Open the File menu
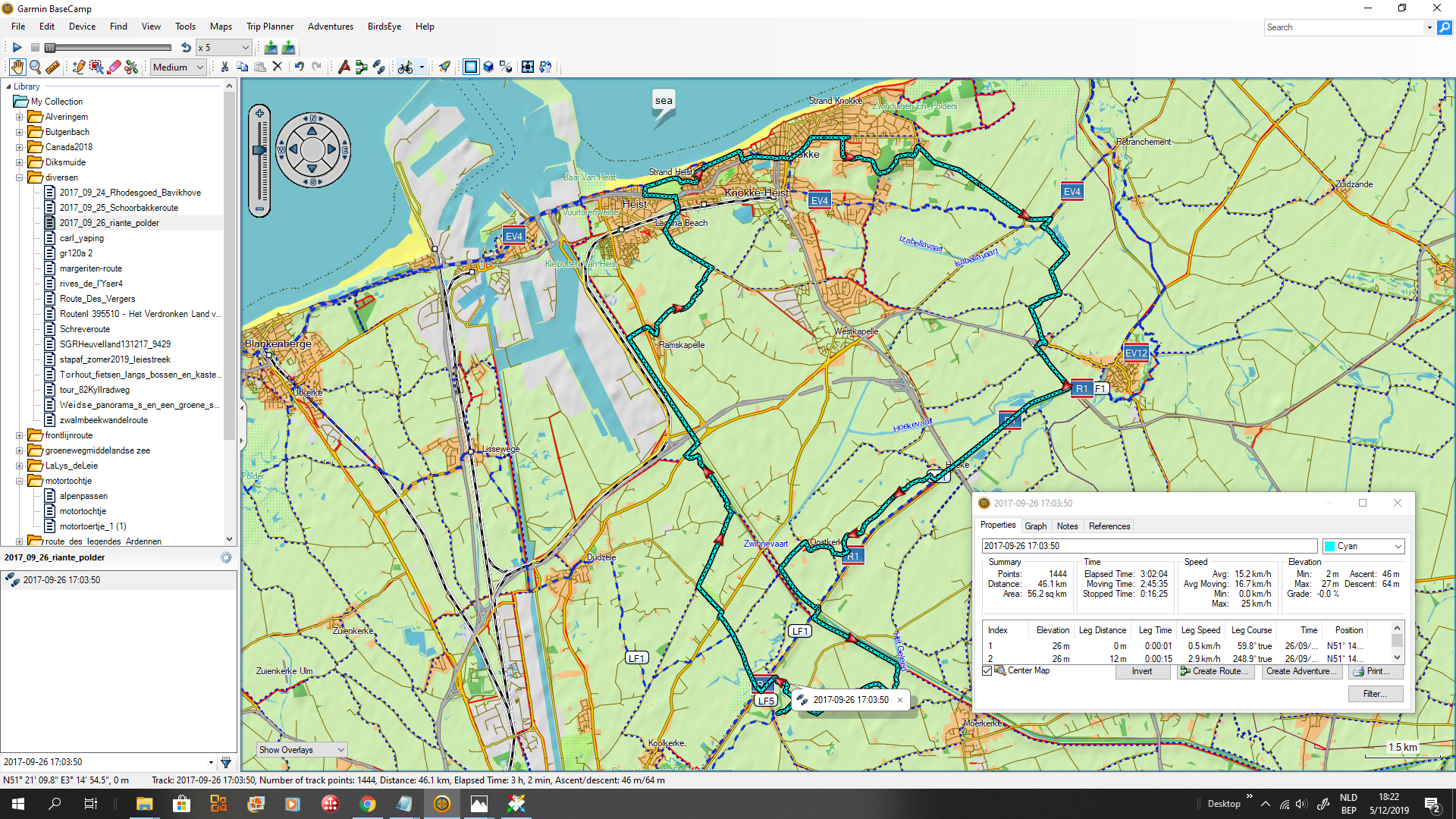The height and width of the screenshot is (819, 1456). point(18,27)
